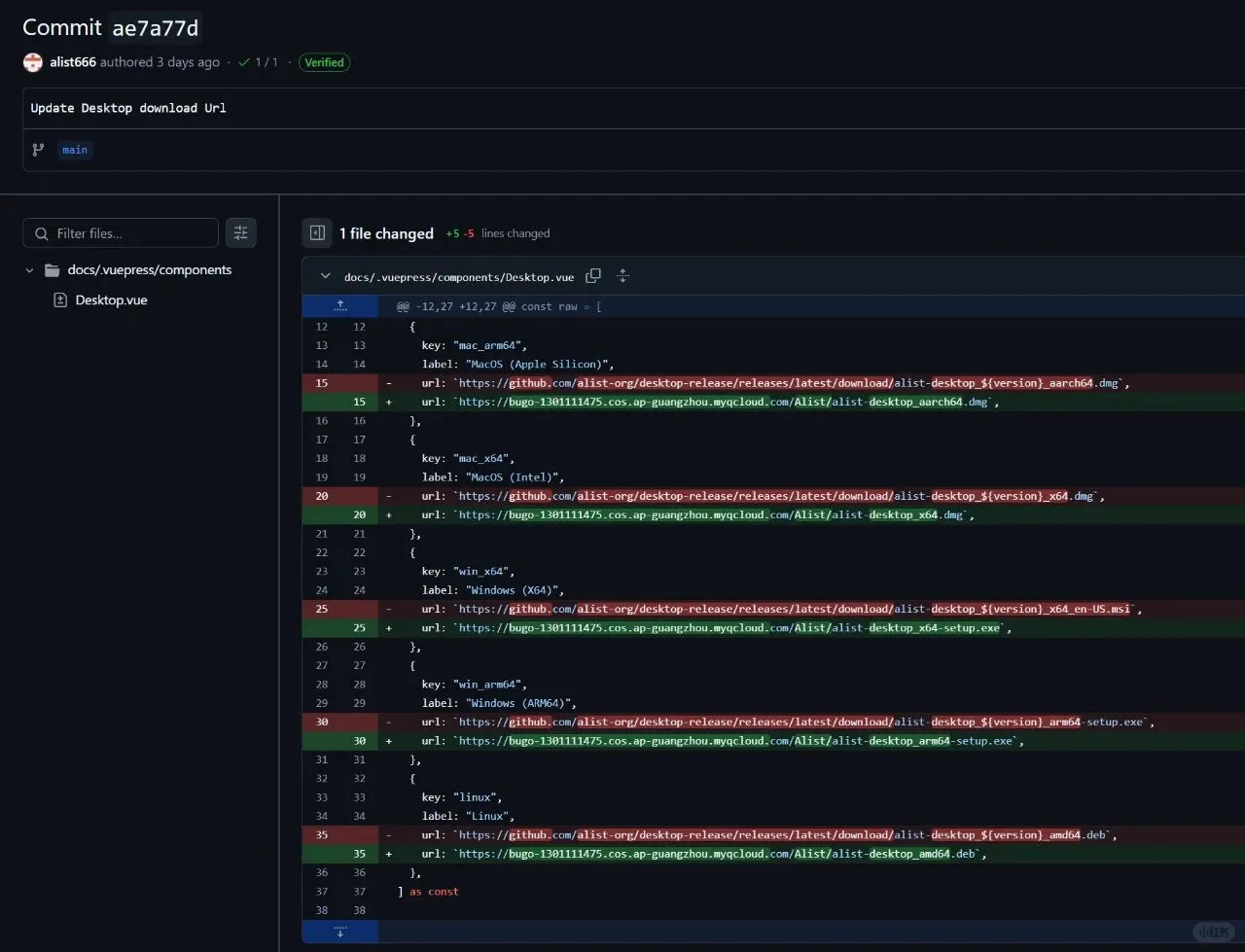
Task: Click the git branch icon next to main
Action: pos(38,150)
